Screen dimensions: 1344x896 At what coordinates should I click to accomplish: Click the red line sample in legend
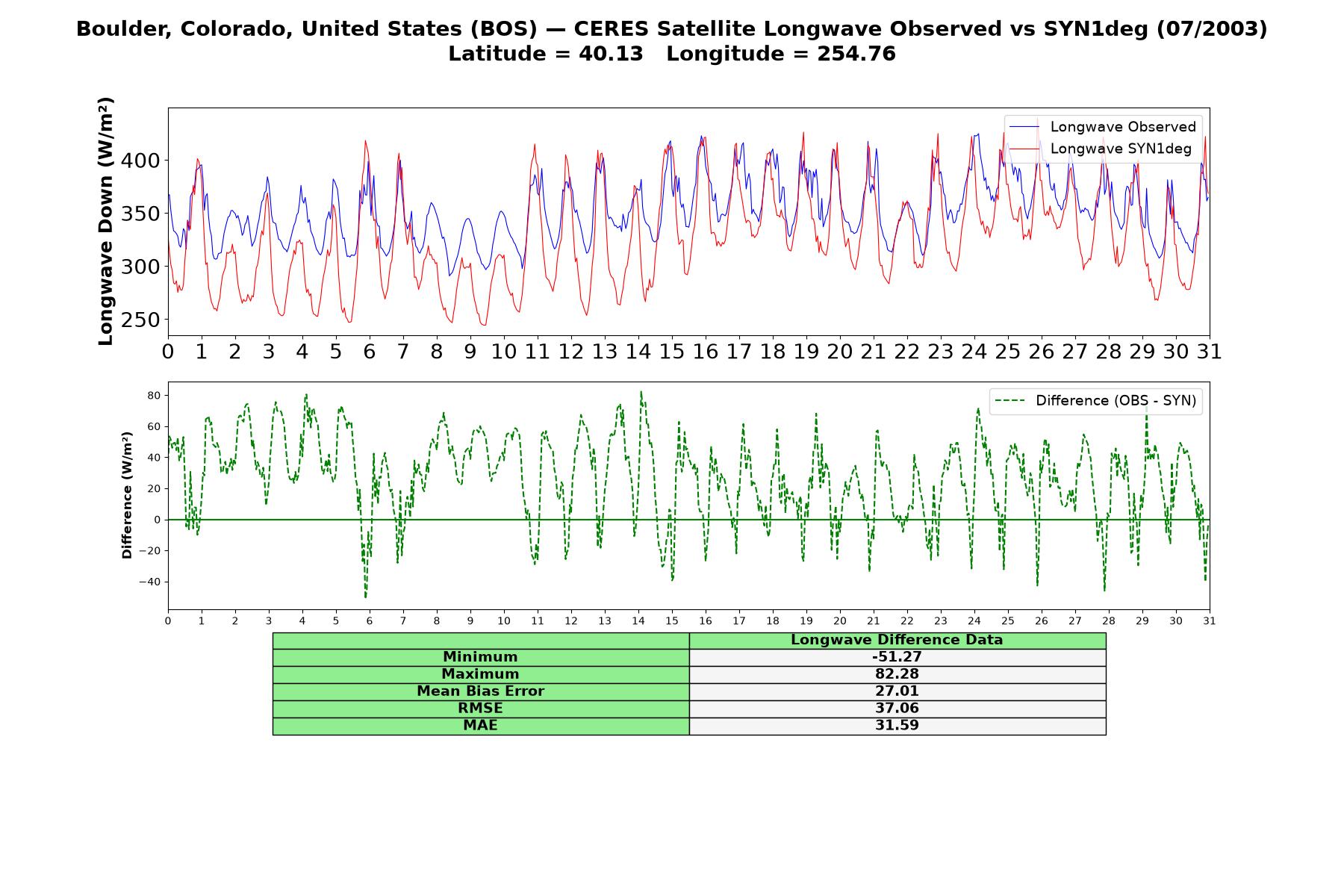click(x=1024, y=149)
